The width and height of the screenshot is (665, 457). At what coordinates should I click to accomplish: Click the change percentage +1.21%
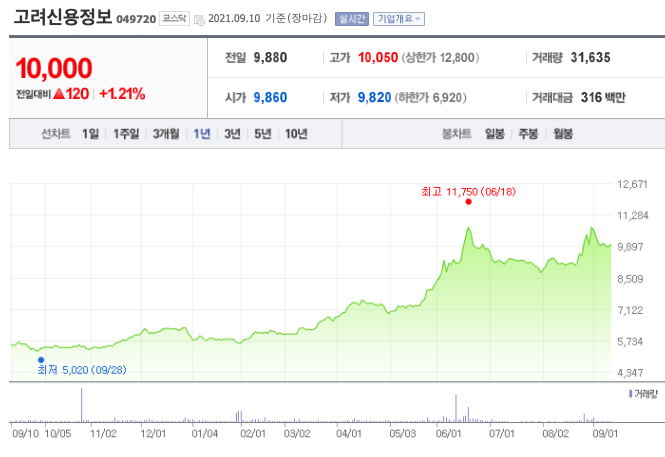122,94
